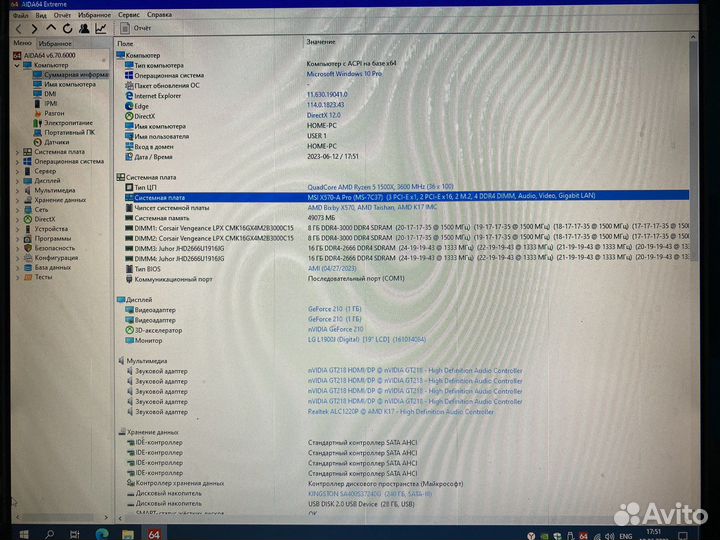Open AMD Bixby X570 chipset link
The height and width of the screenshot is (540, 720).
[x=372, y=208]
